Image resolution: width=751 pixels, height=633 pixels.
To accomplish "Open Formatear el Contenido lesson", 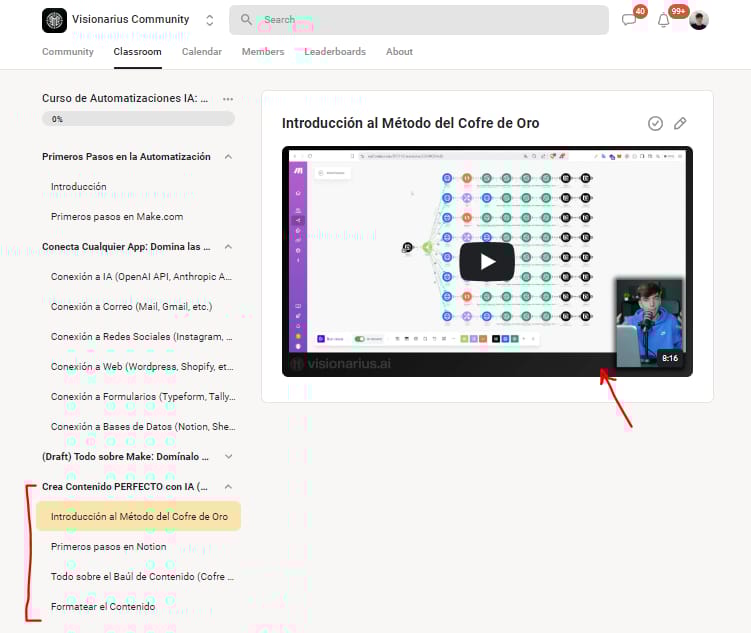I will tap(103, 607).
